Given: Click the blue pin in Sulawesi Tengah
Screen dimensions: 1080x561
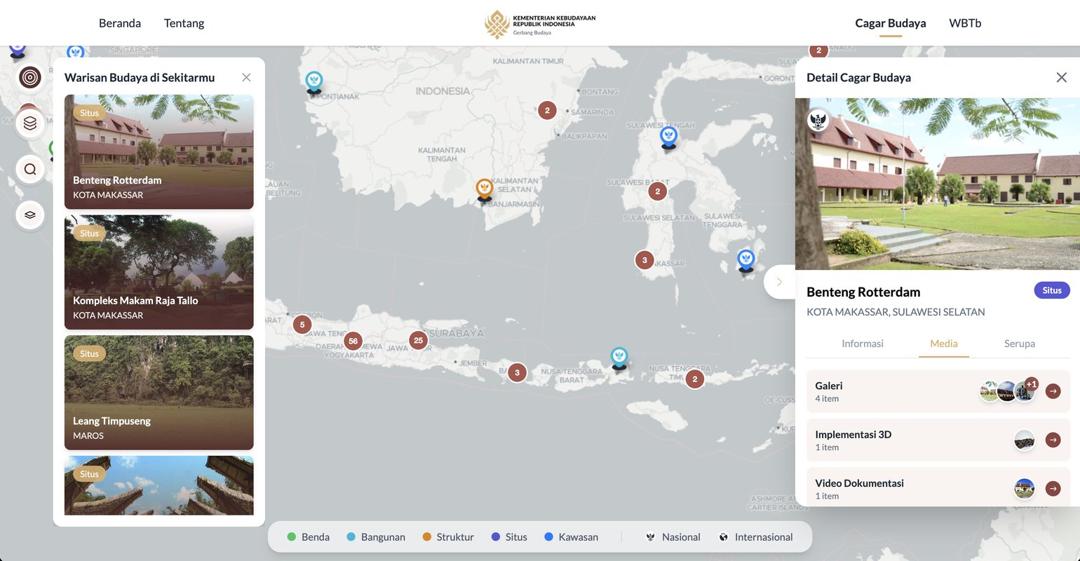Looking at the screenshot, I should [x=668, y=137].
